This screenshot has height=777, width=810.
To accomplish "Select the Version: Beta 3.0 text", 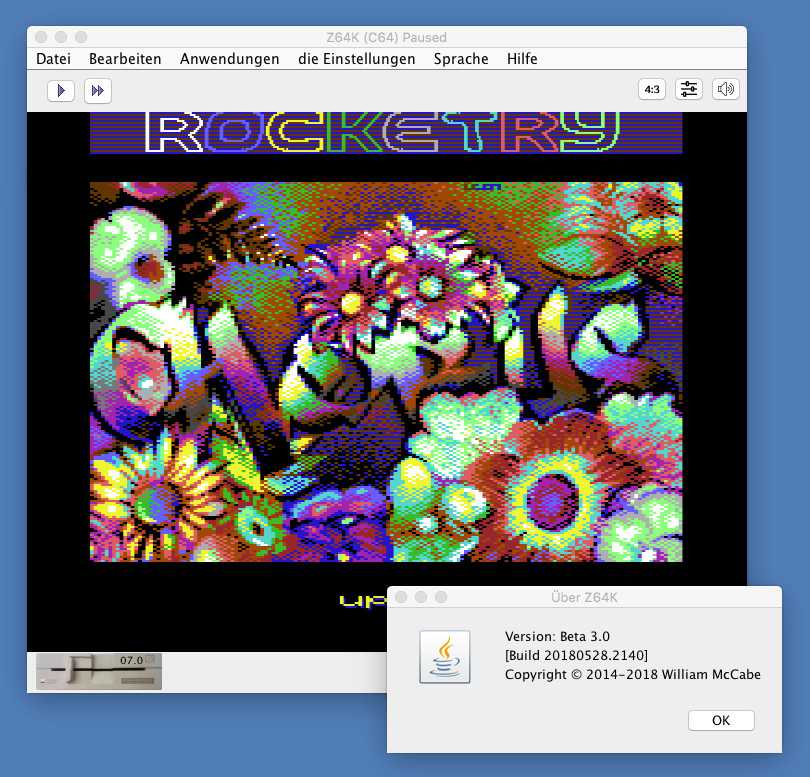I will [x=557, y=636].
